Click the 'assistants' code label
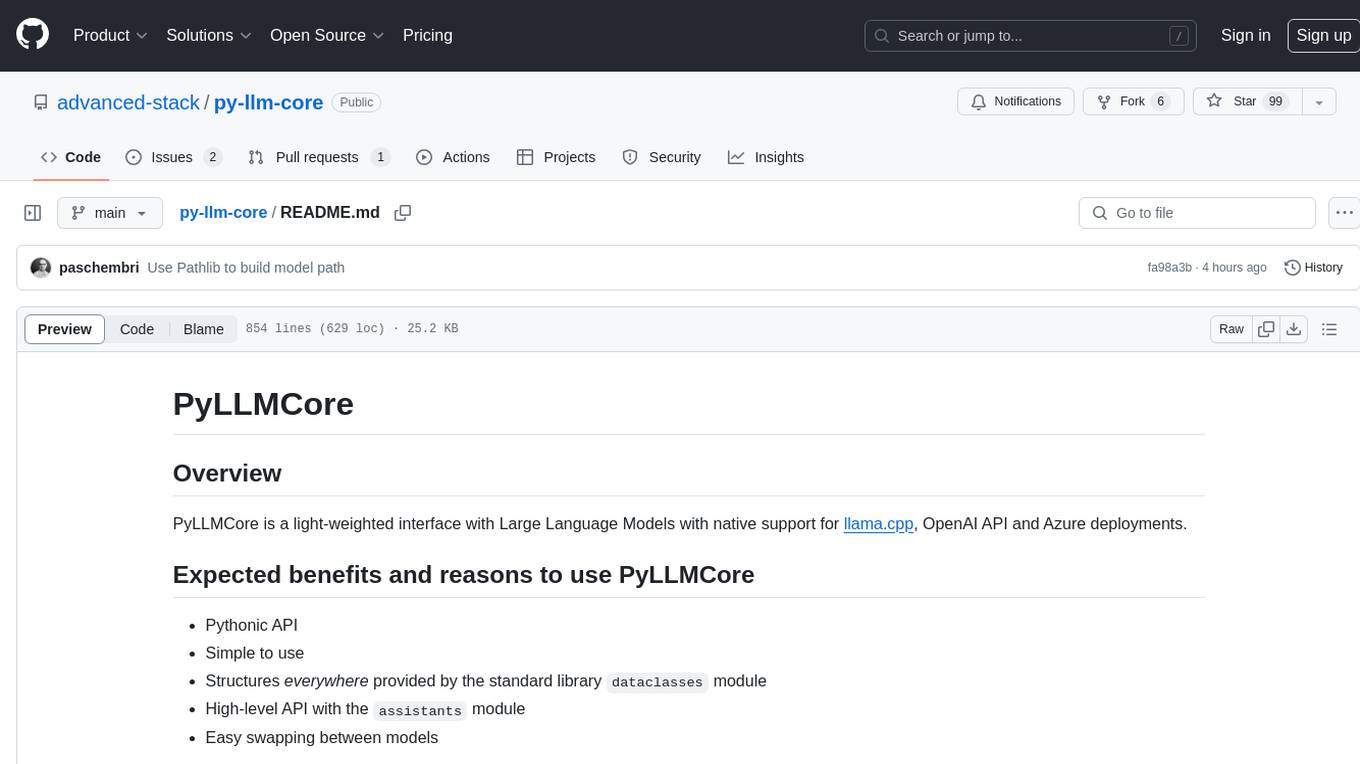 point(420,710)
